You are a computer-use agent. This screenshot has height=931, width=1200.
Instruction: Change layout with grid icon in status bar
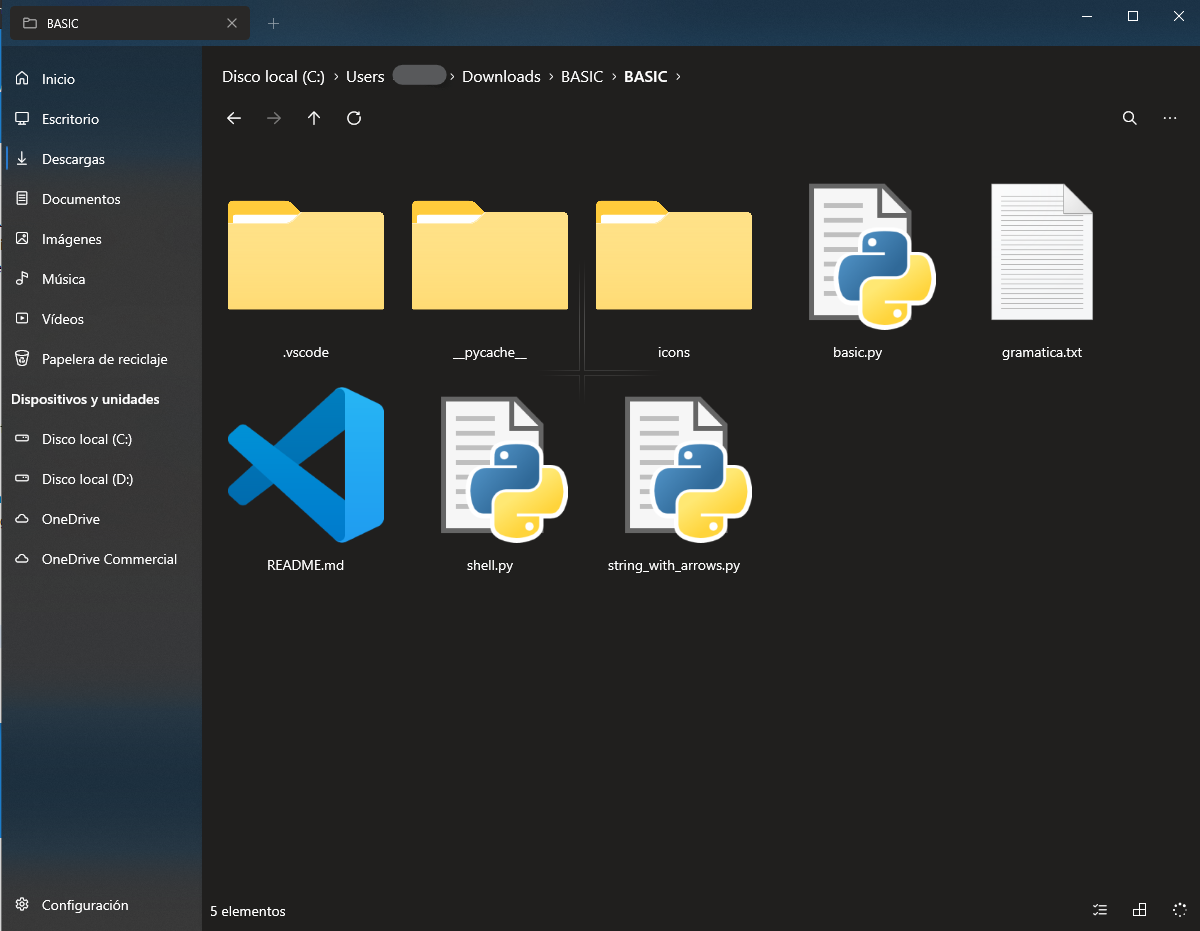(1139, 910)
